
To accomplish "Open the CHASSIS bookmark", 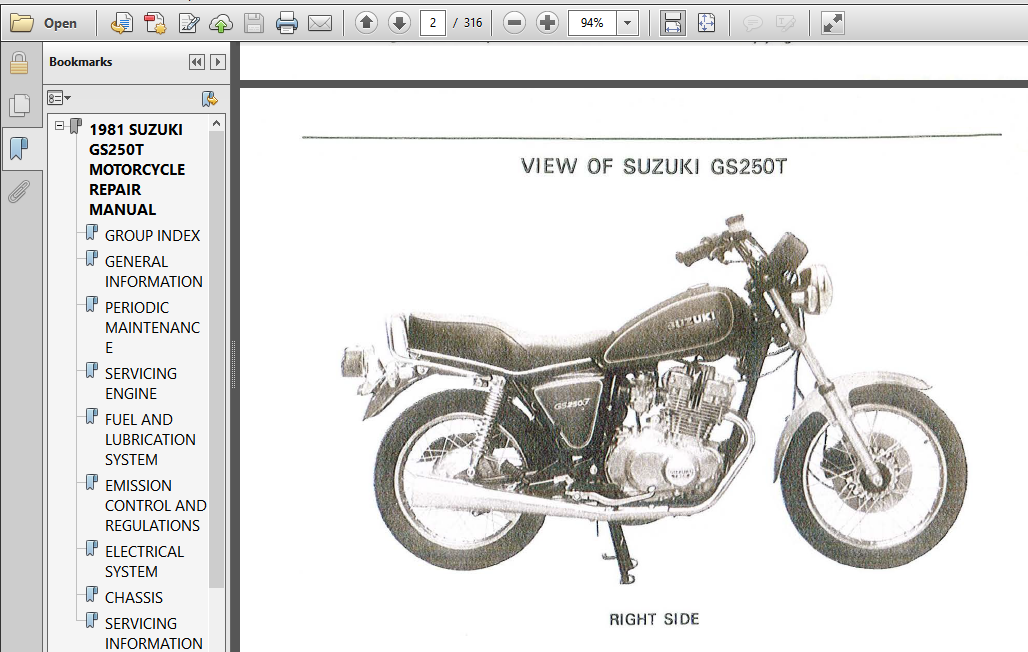I will [x=134, y=598].
